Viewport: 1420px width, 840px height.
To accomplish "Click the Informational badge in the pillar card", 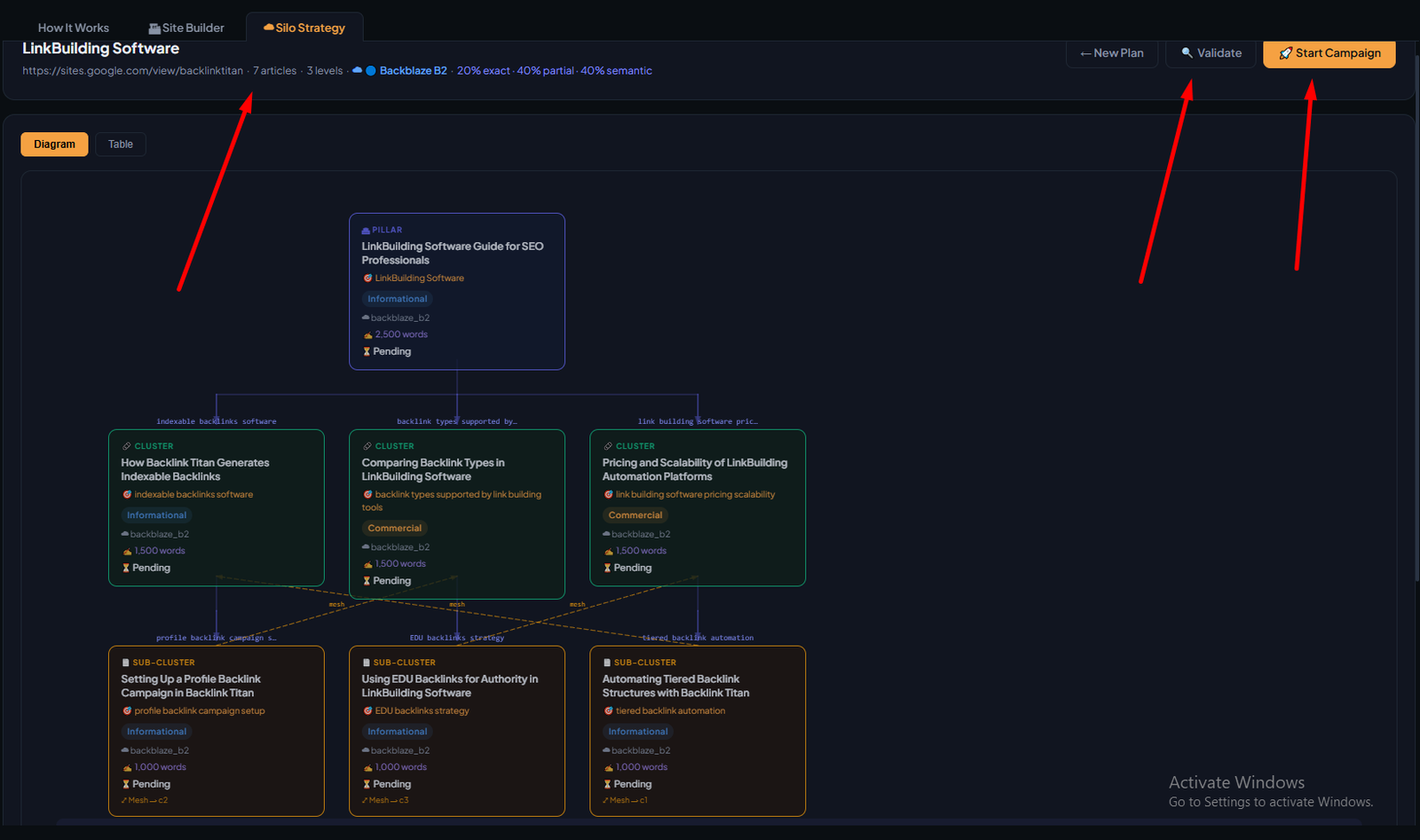I will (x=398, y=299).
